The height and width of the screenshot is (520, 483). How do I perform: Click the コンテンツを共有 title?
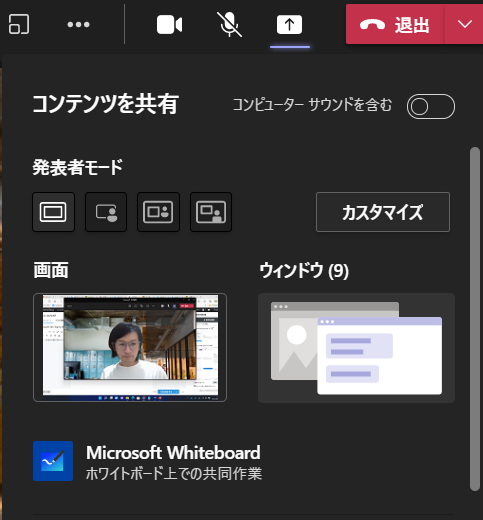[106, 104]
